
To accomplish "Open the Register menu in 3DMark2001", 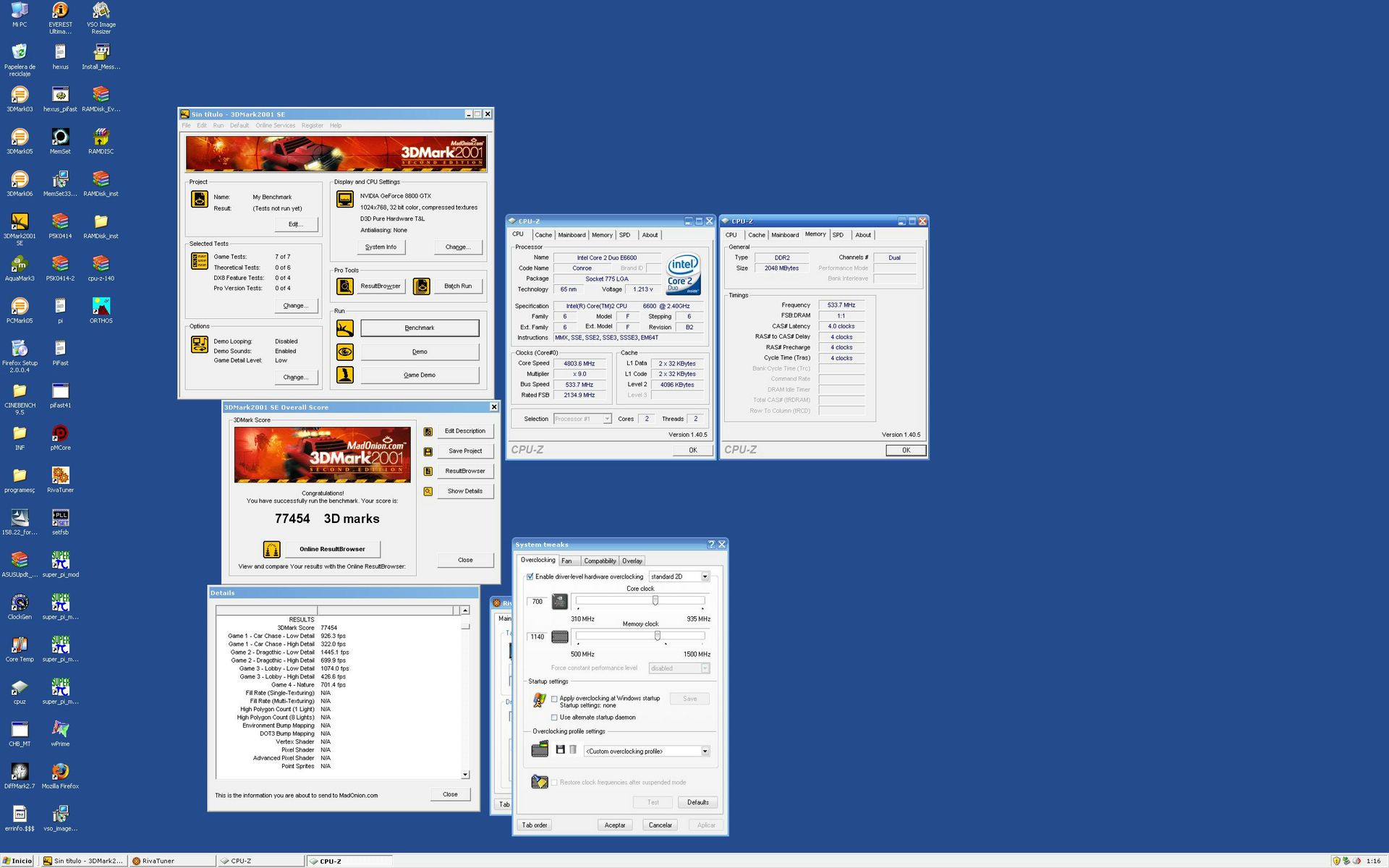I will pyautogui.click(x=313, y=126).
